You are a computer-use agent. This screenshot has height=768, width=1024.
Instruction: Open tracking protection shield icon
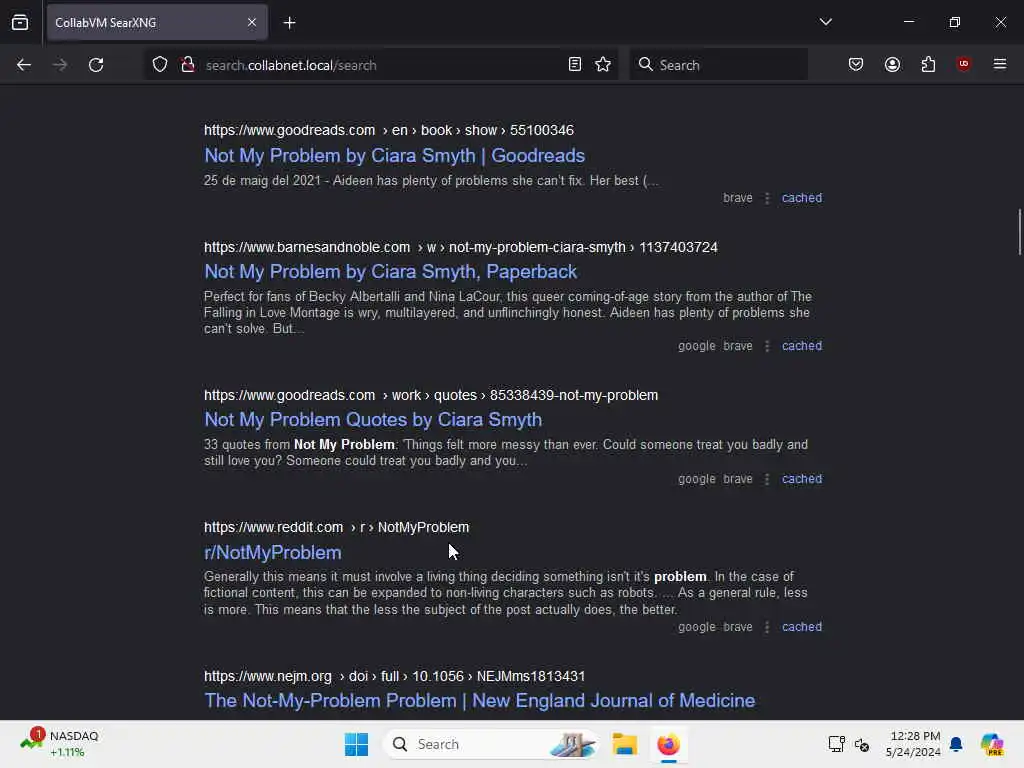pos(160,65)
